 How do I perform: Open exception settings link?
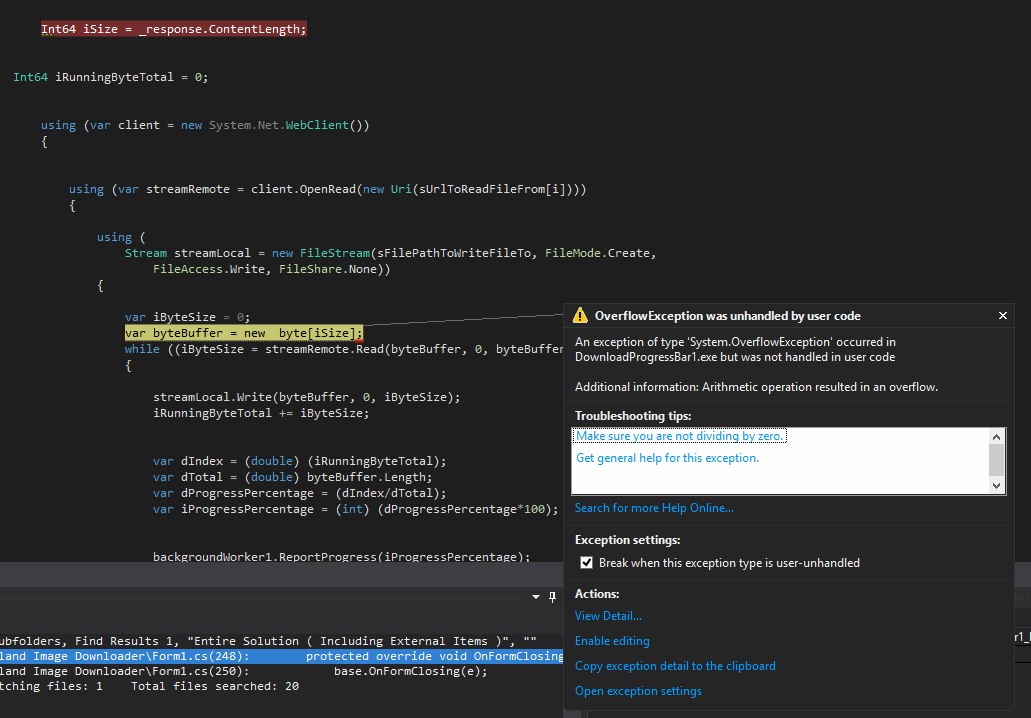click(x=638, y=691)
